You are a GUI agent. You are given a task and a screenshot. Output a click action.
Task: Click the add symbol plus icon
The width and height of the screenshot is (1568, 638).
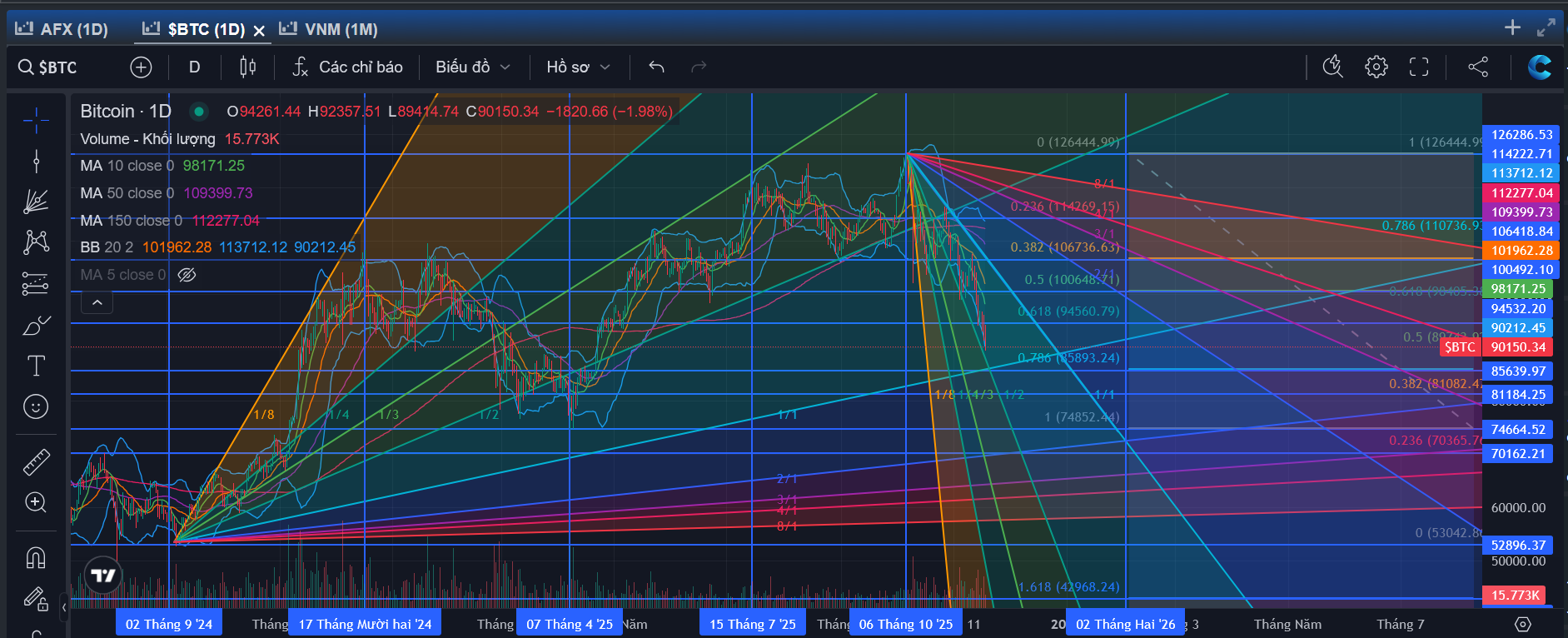pos(141,67)
